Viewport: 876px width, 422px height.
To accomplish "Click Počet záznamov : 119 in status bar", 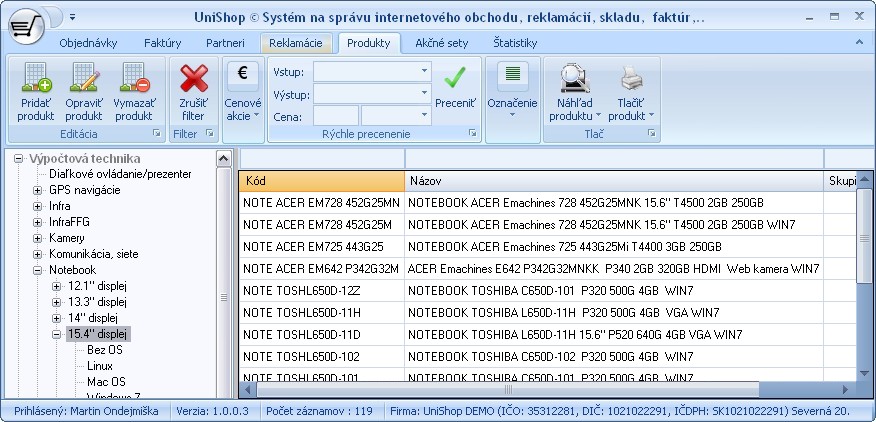I will [319, 411].
